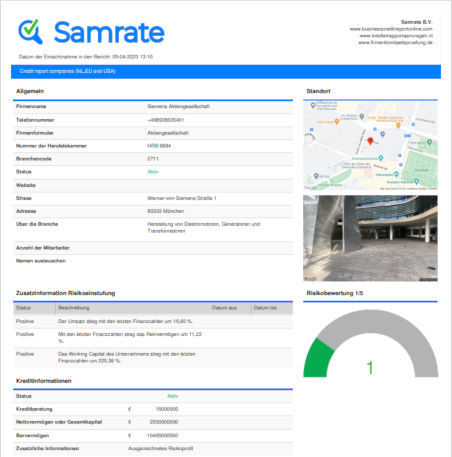
Task: Click the Werner-von-Siemens-Straße 1 address
Action: point(182,198)
